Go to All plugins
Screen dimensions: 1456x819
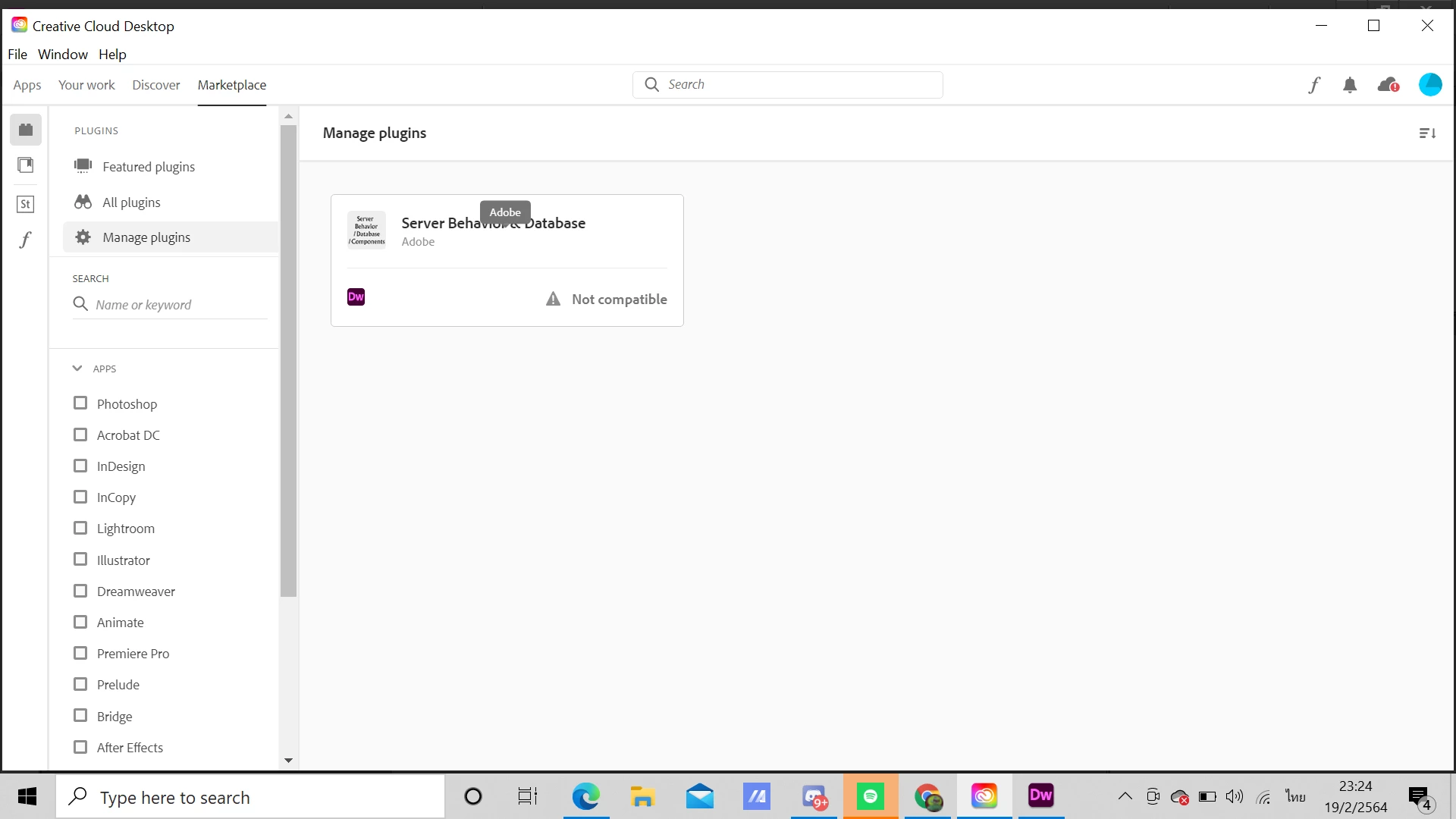131,202
